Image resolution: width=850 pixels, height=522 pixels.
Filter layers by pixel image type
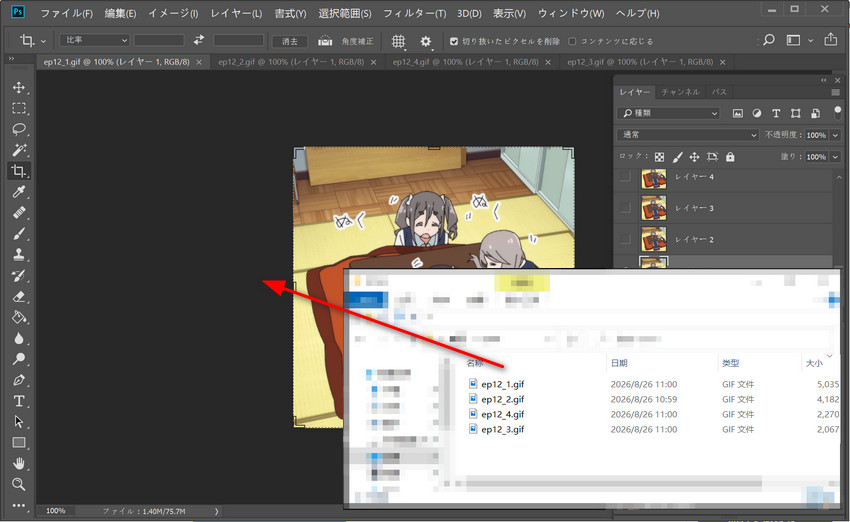click(x=738, y=113)
